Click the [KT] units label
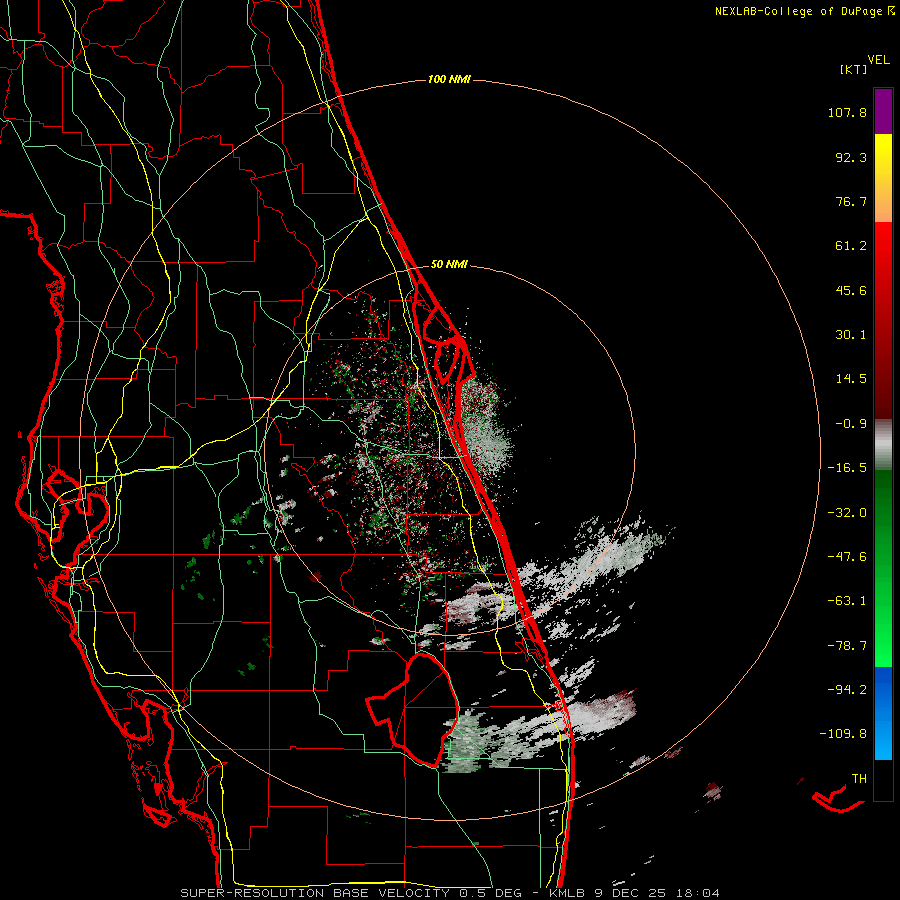900x900 pixels. [x=853, y=69]
